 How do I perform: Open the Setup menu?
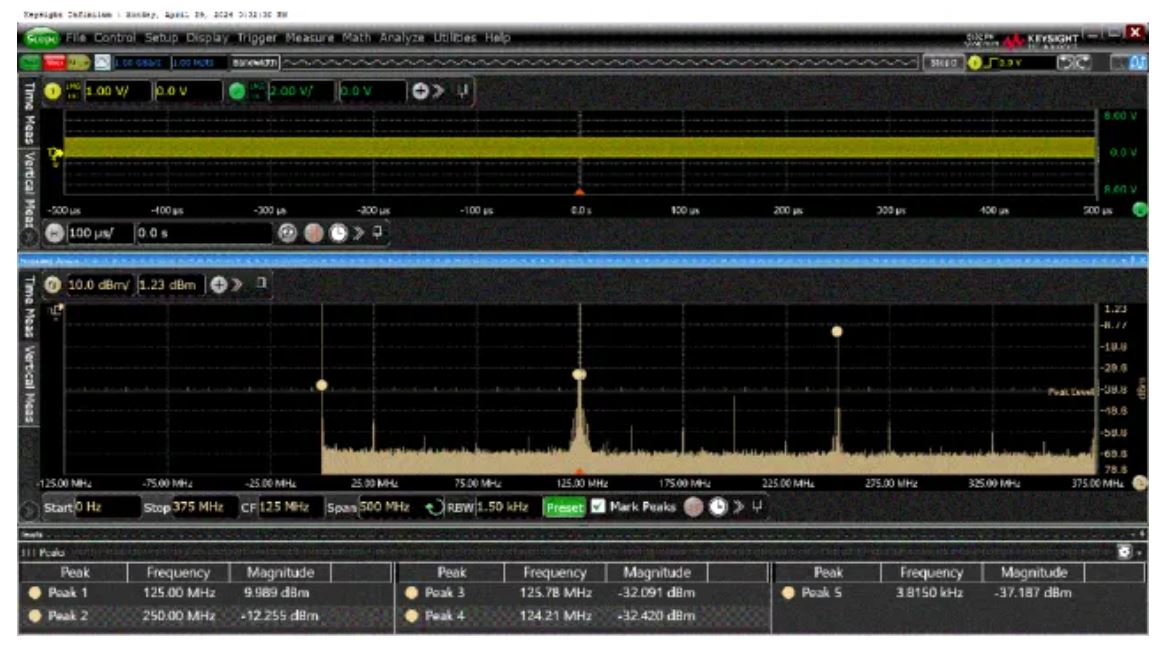[161, 37]
